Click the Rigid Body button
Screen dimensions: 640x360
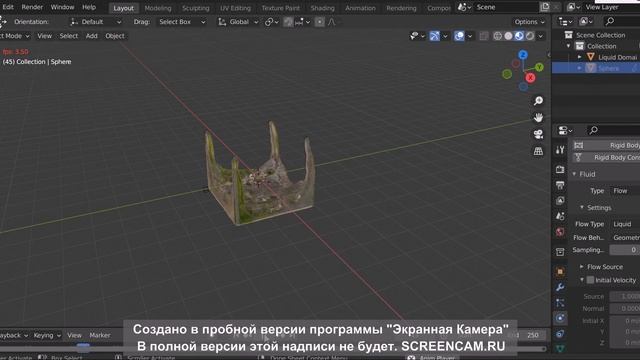coord(606,145)
